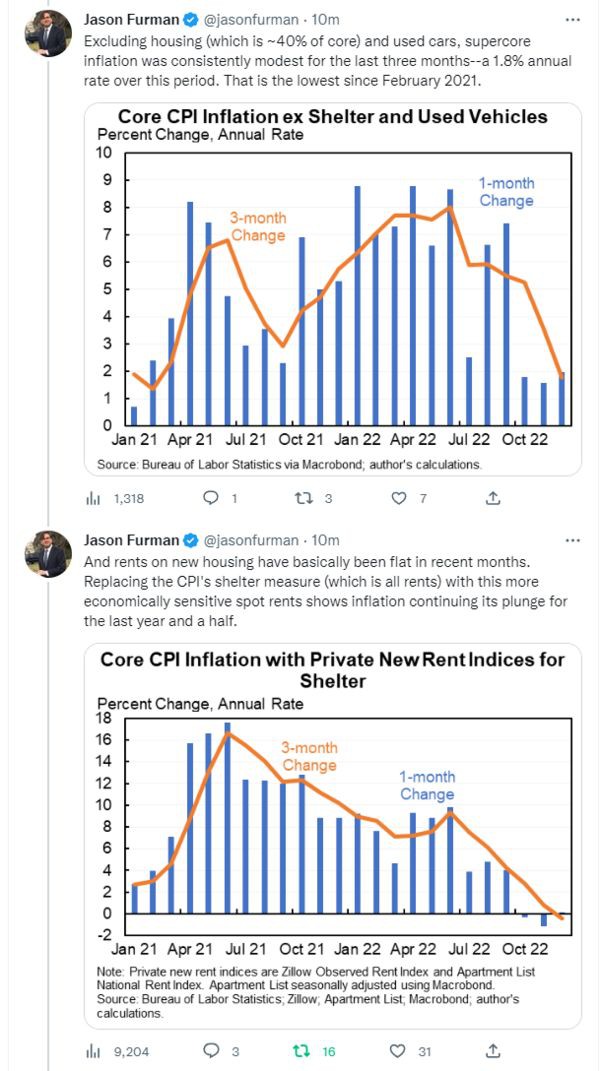The height and width of the screenshot is (1071, 600).
Task: Open more options on second tweet
Action: pyautogui.click(x=572, y=540)
